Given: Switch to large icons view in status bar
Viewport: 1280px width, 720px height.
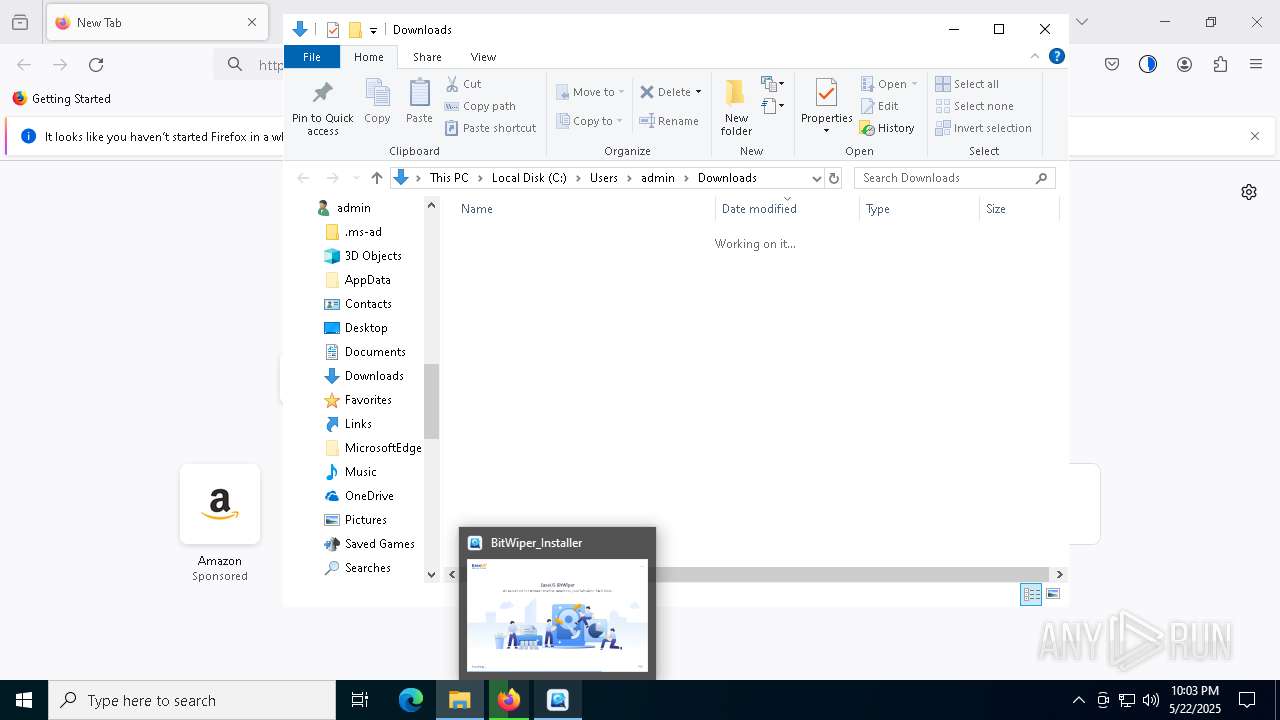Looking at the screenshot, I should pos(1053,594).
